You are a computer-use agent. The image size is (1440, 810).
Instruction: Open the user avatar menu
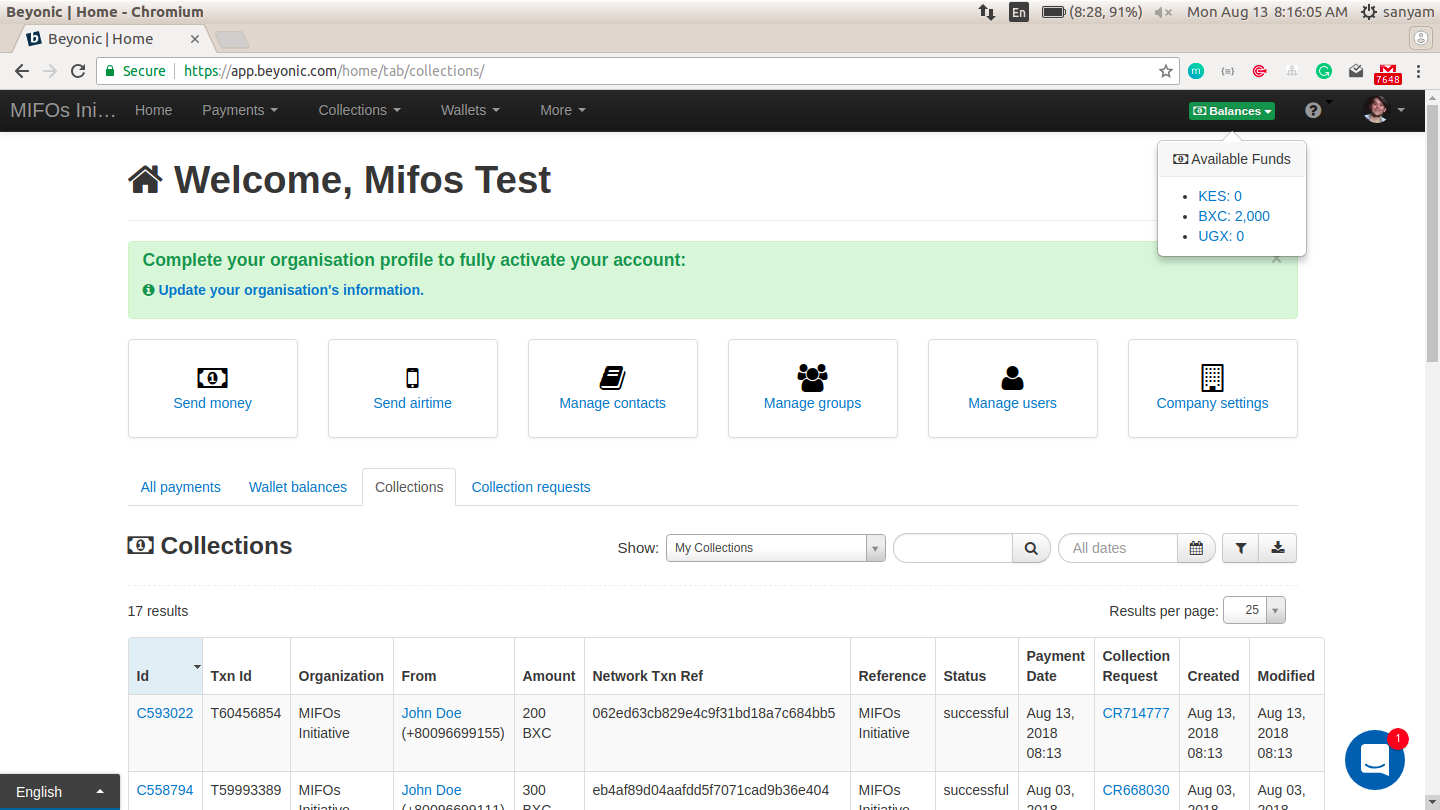click(1384, 110)
